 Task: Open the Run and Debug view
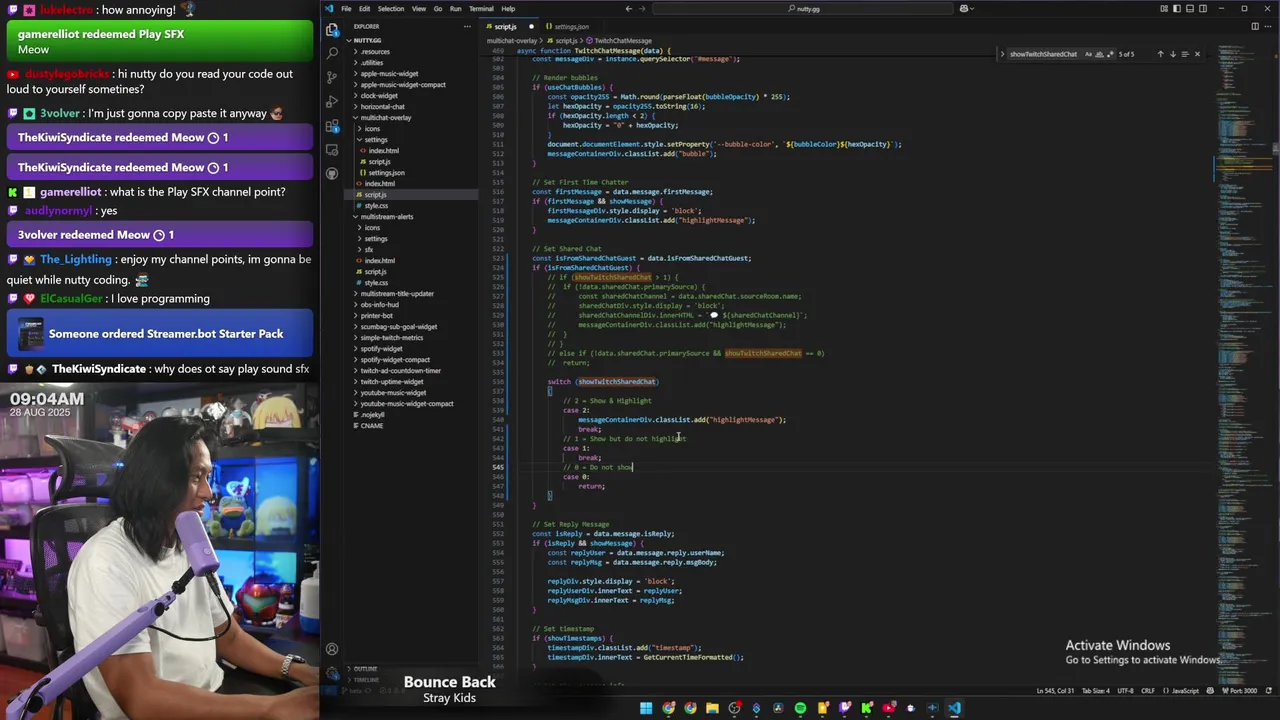point(332,101)
